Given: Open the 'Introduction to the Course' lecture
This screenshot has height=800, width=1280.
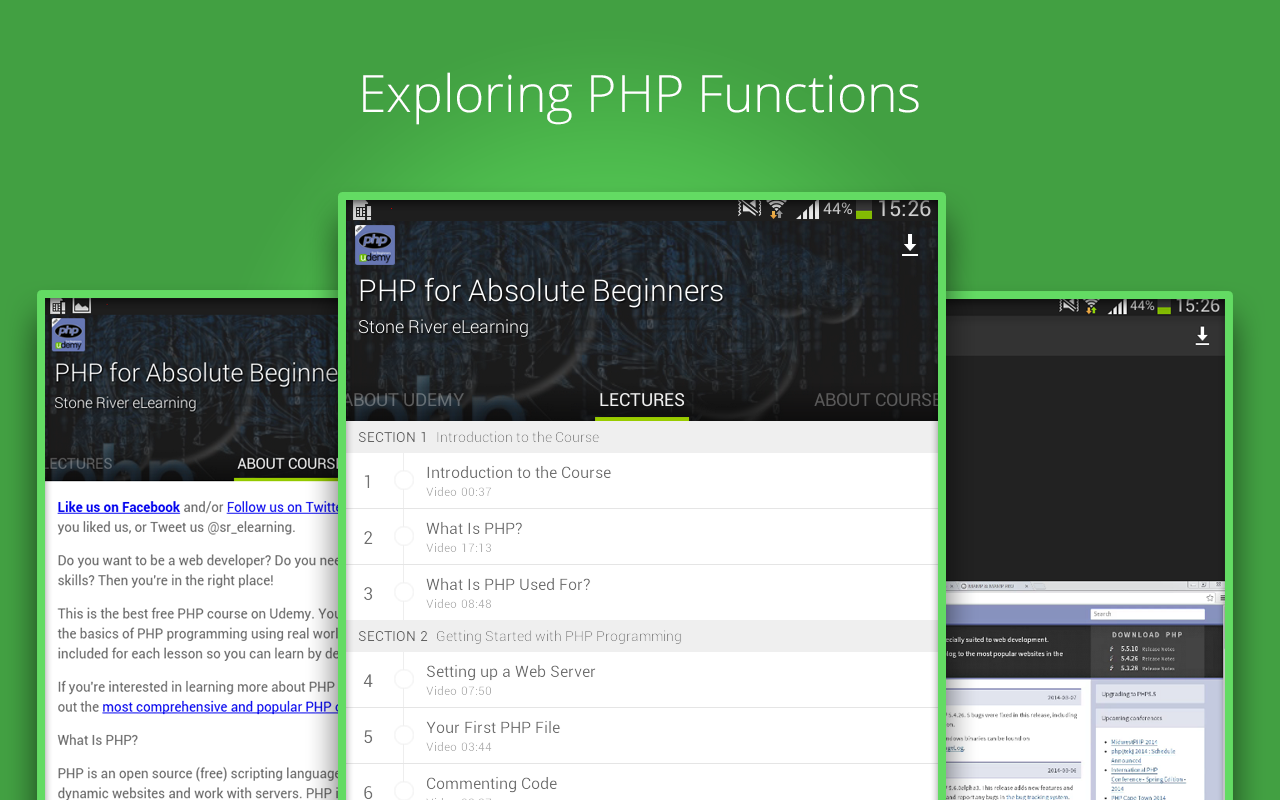Looking at the screenshot, I should pyautogui.click(x=642, y=481).
